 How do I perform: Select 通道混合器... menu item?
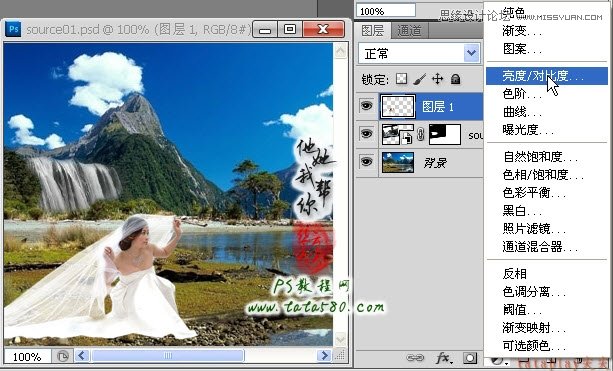point(546,247)
